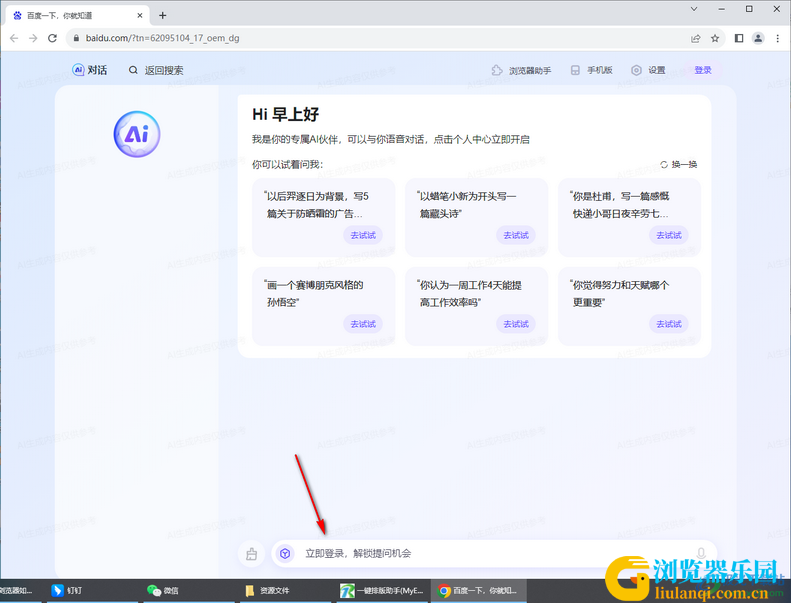Viewport: 791px width, 603px height.
Task: Go forward with the browser forward arrow
Action: 33,38
